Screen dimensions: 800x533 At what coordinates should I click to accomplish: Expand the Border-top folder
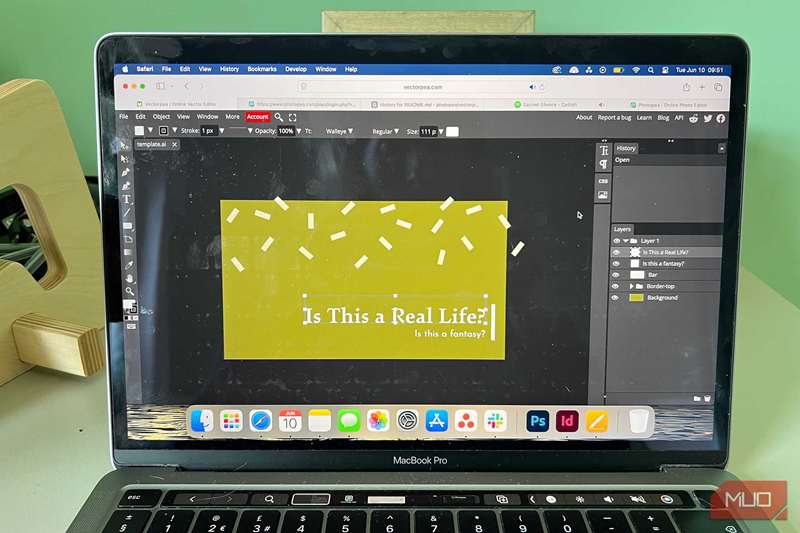pyautogui.click(x=629, y=287)
